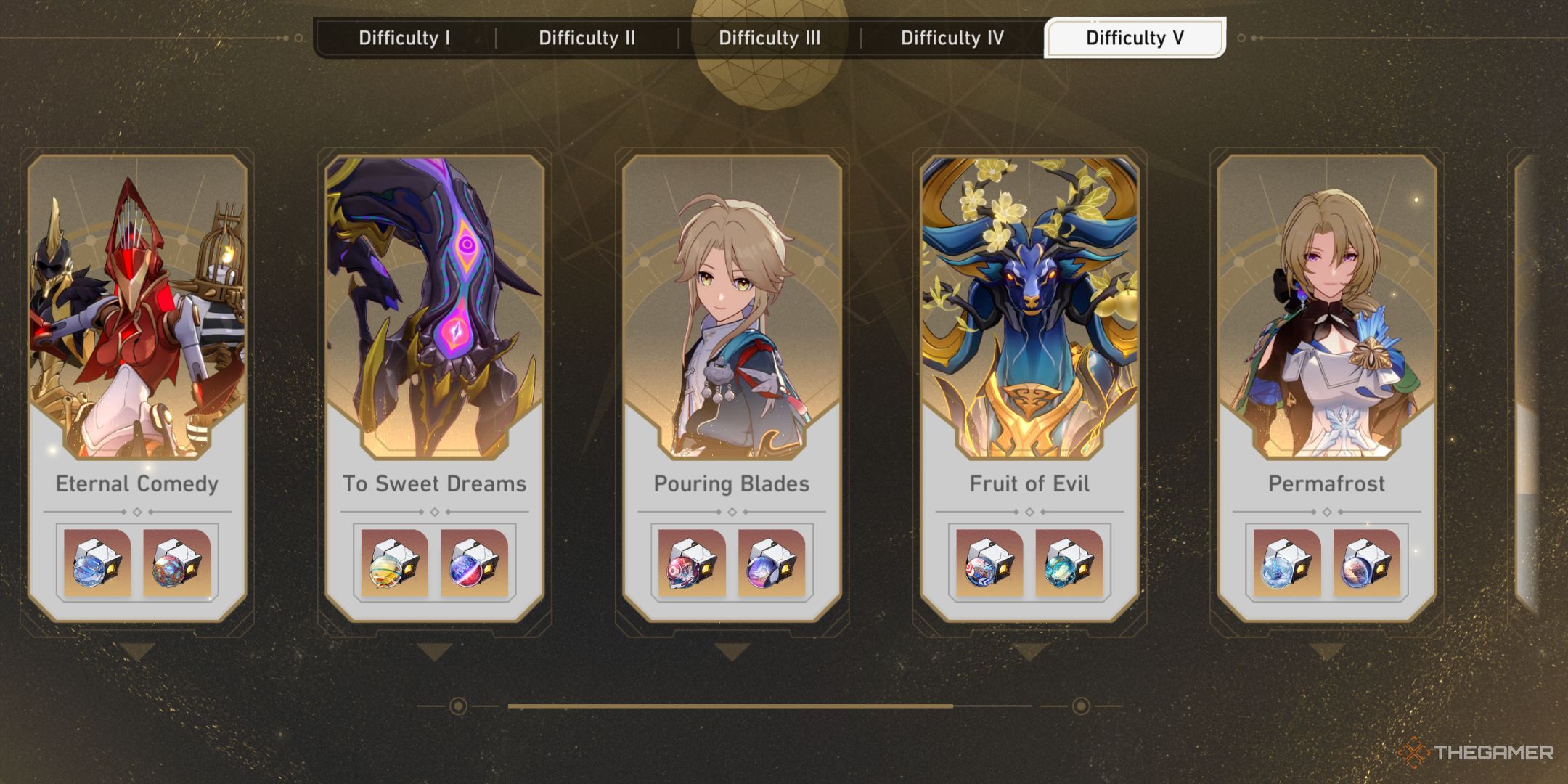Switch to Difficulty I tab
Viewport: 1568px width, 784px height.
[x=404, y=38]
